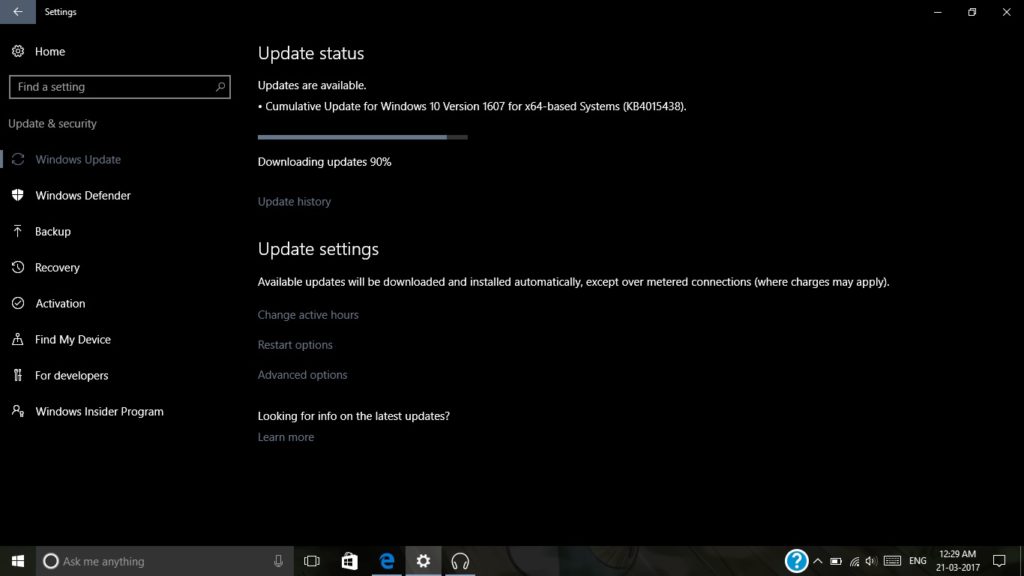The height and width of the screenshot is (576, 1024).
Task: Open For developers settings
Action: point(72,376)
